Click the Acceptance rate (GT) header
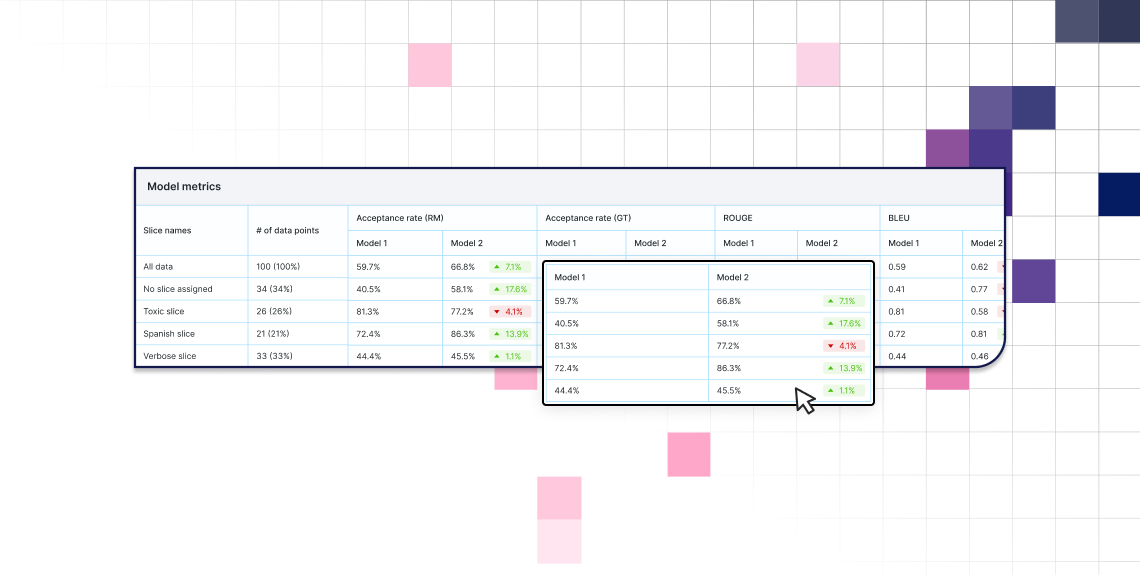This screenshot has height=575, width=1140. tap(587, 217)
